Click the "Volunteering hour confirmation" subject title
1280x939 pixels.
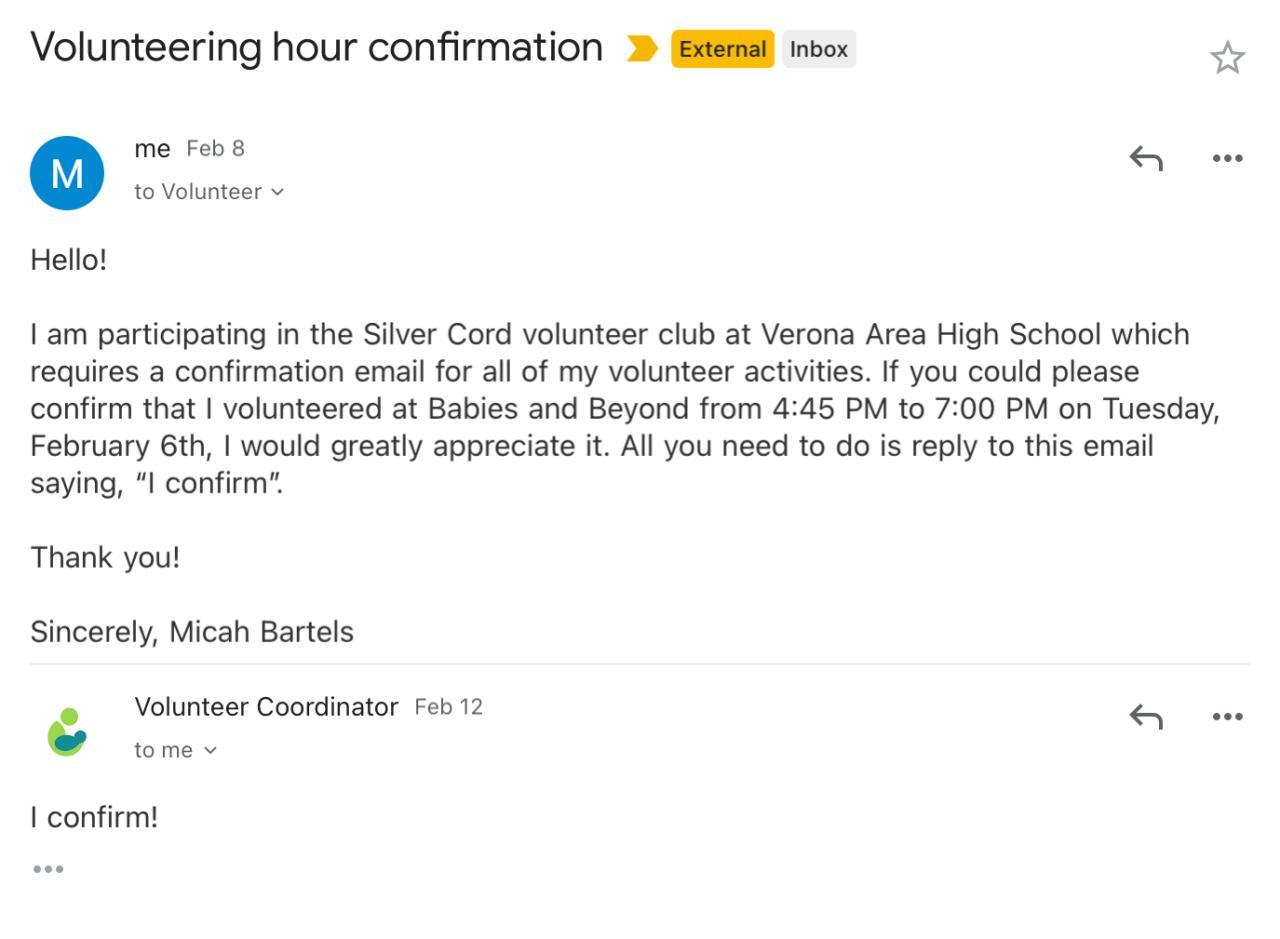click(316, 47)
